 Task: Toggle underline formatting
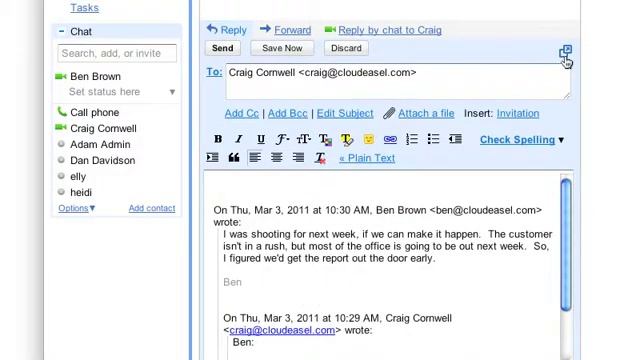(261, 139)
